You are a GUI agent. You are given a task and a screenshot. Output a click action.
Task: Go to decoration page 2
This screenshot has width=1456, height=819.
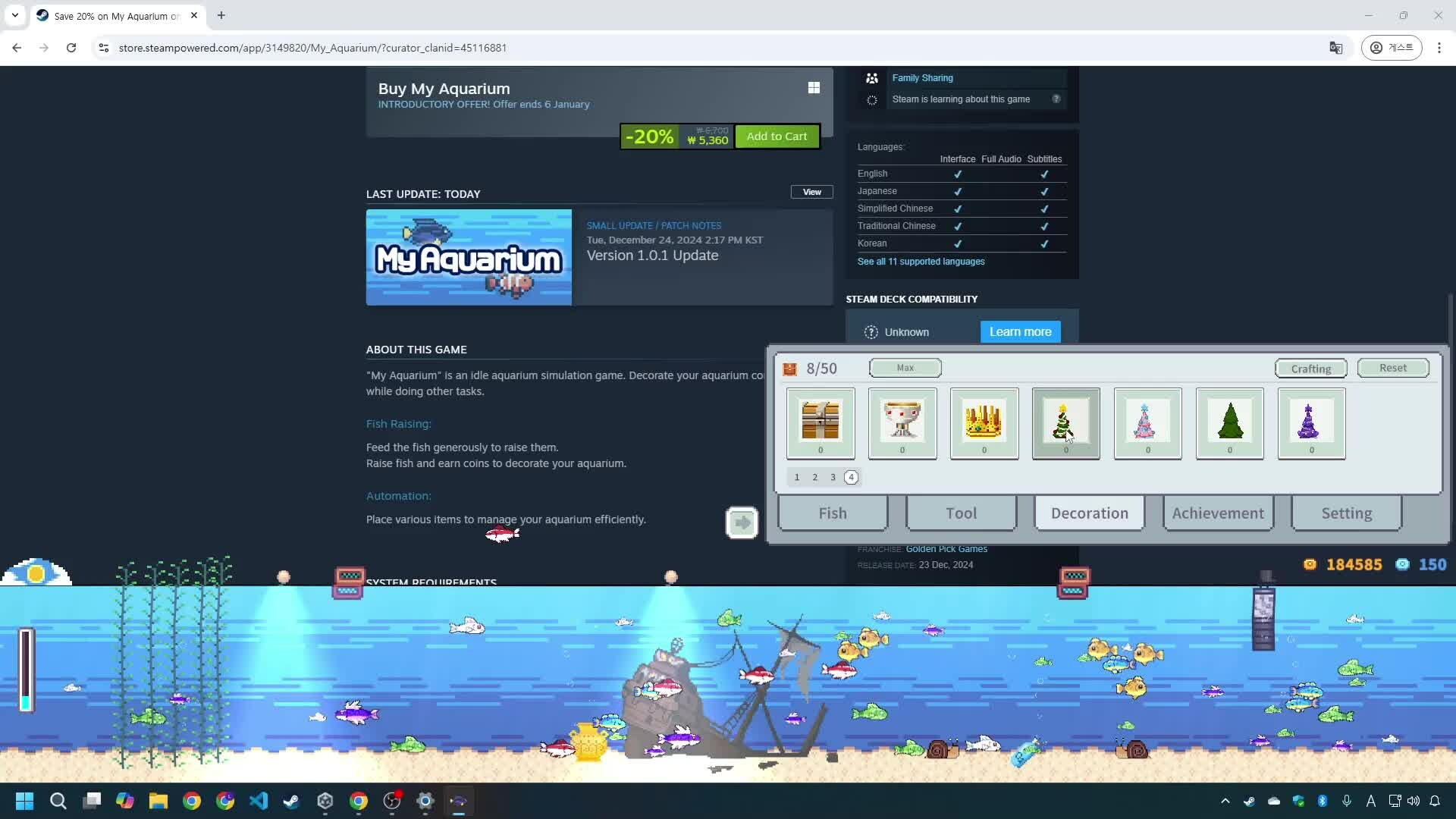tap(815, 477)
